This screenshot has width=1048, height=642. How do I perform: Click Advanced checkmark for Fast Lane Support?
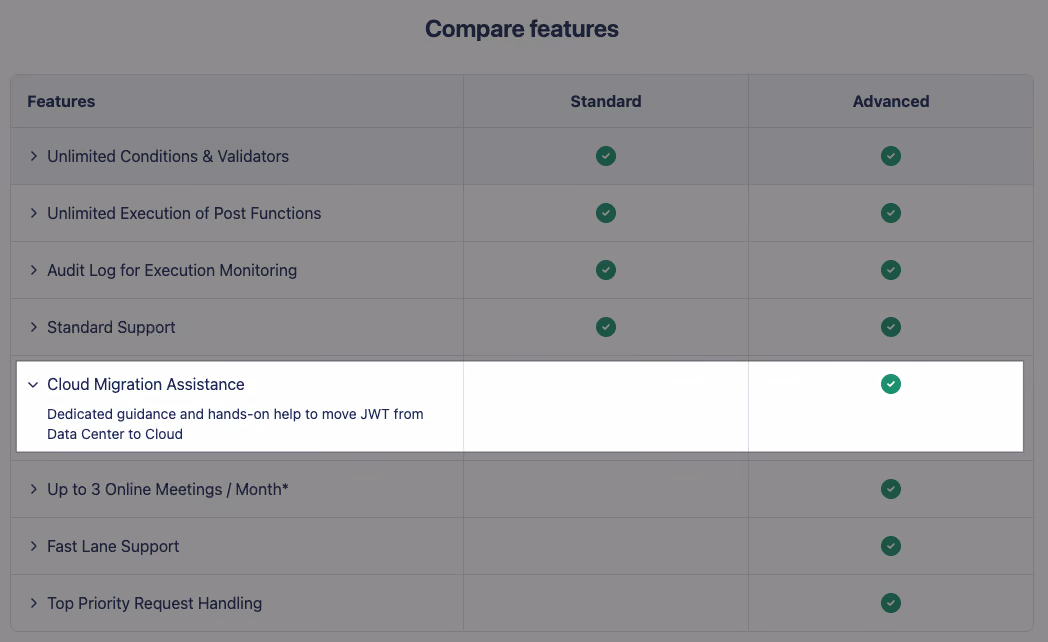point(890,546)
